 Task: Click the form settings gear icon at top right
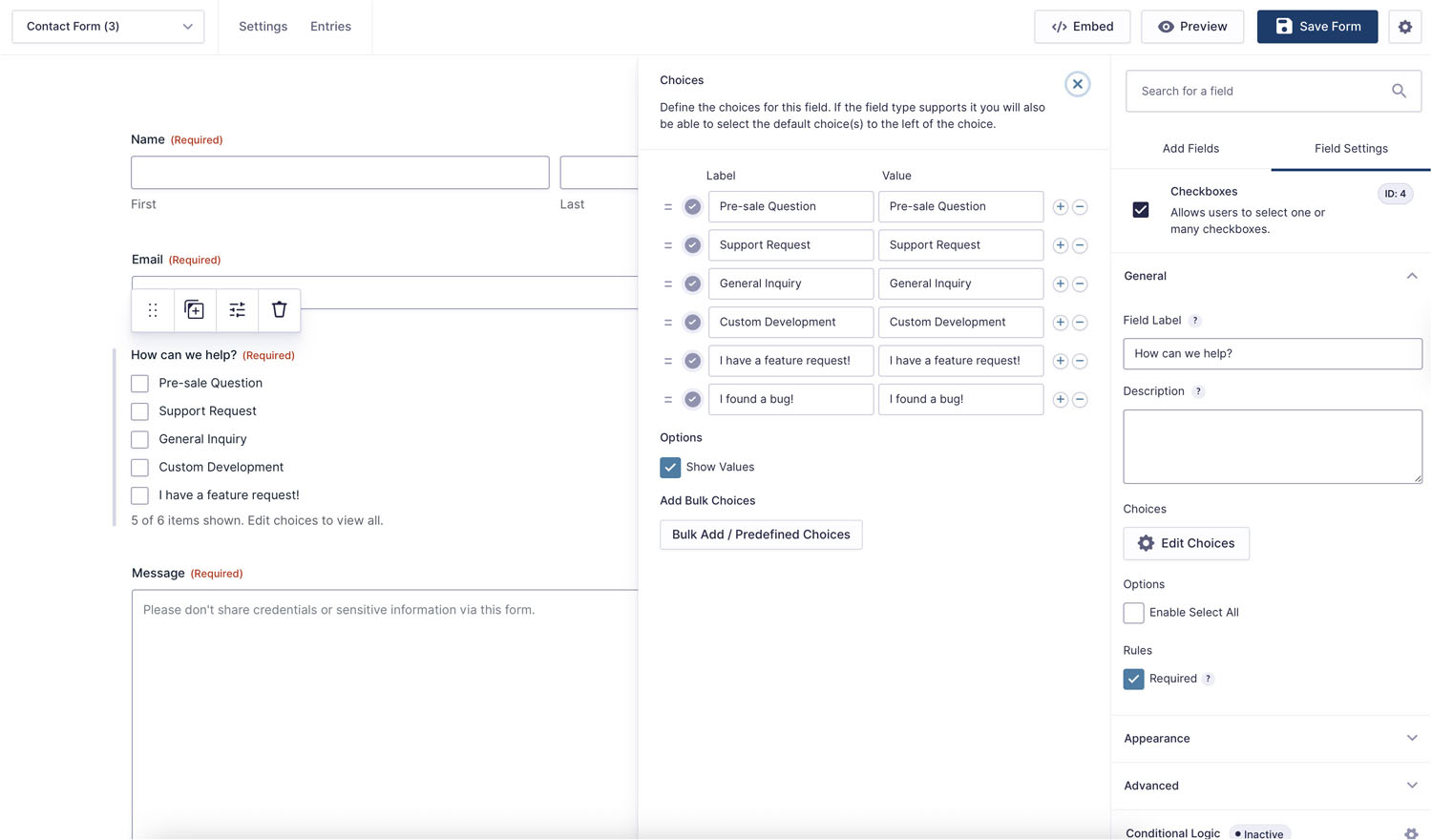pyautogui.click(x=1404, y=27)
